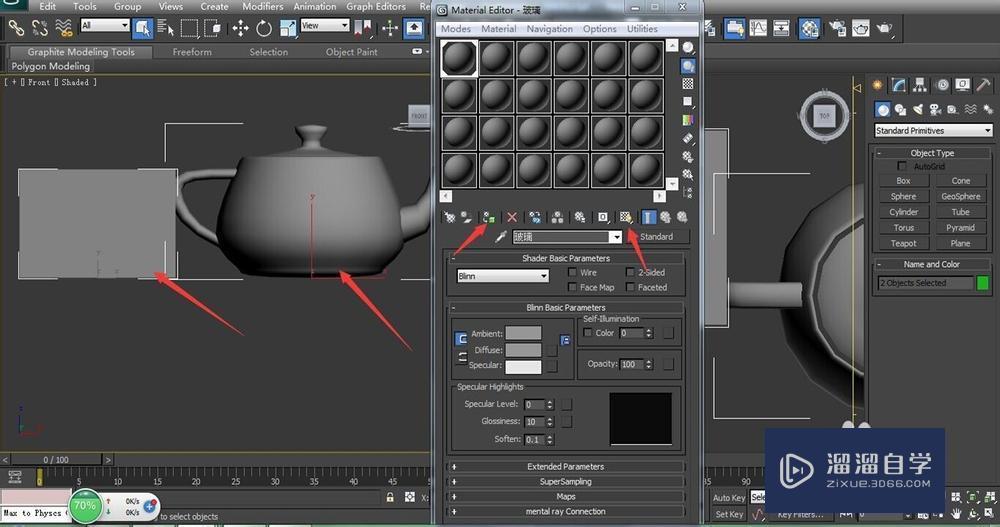Click the Unlink Selection tool
The width and height of the screenshot is (1000, 527).
(x=40, y=27)
